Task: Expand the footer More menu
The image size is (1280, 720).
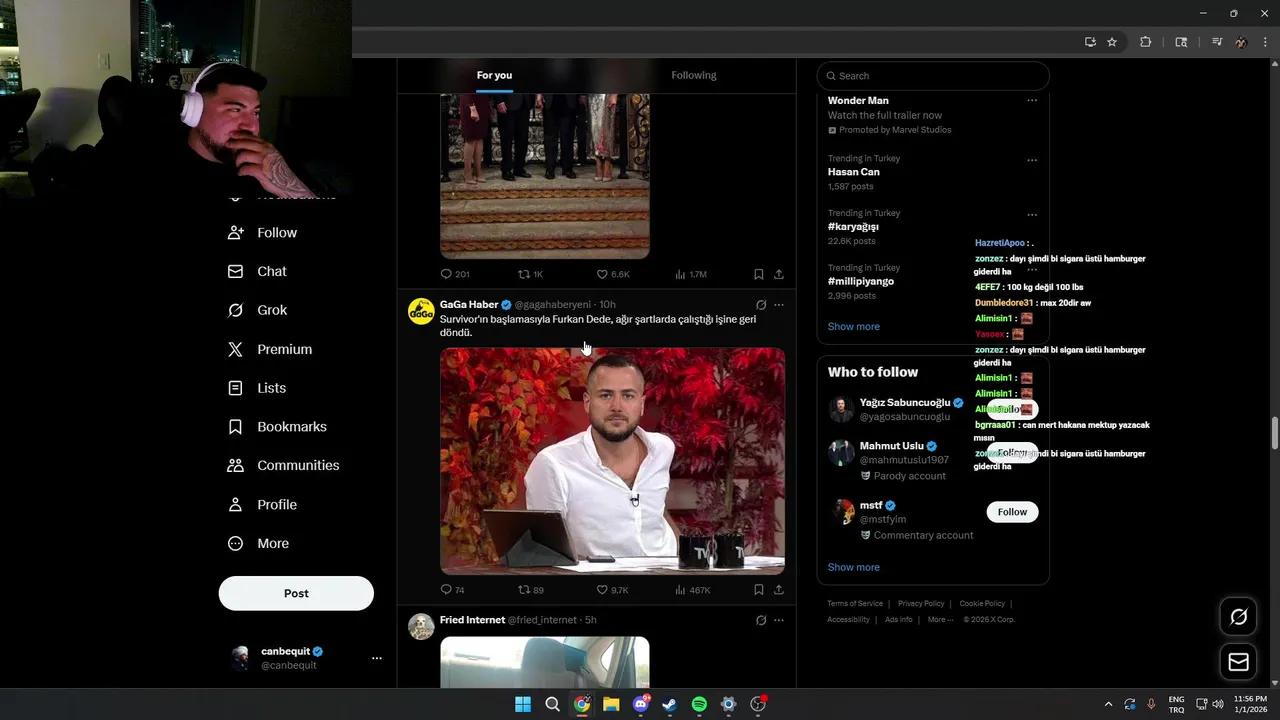Action: click(x=939, y=620)
